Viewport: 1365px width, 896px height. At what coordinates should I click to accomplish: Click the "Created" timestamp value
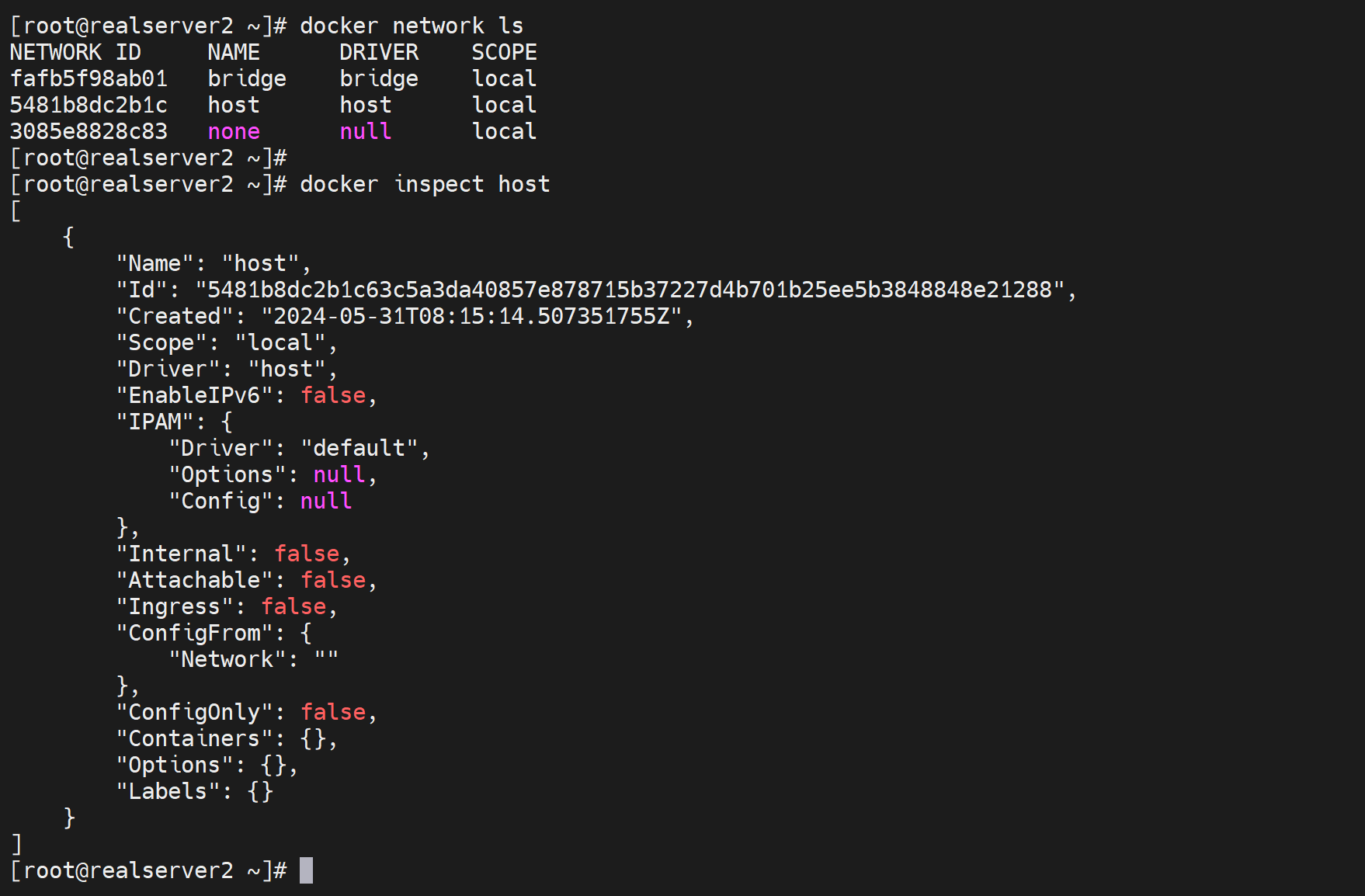pos(471,316)
